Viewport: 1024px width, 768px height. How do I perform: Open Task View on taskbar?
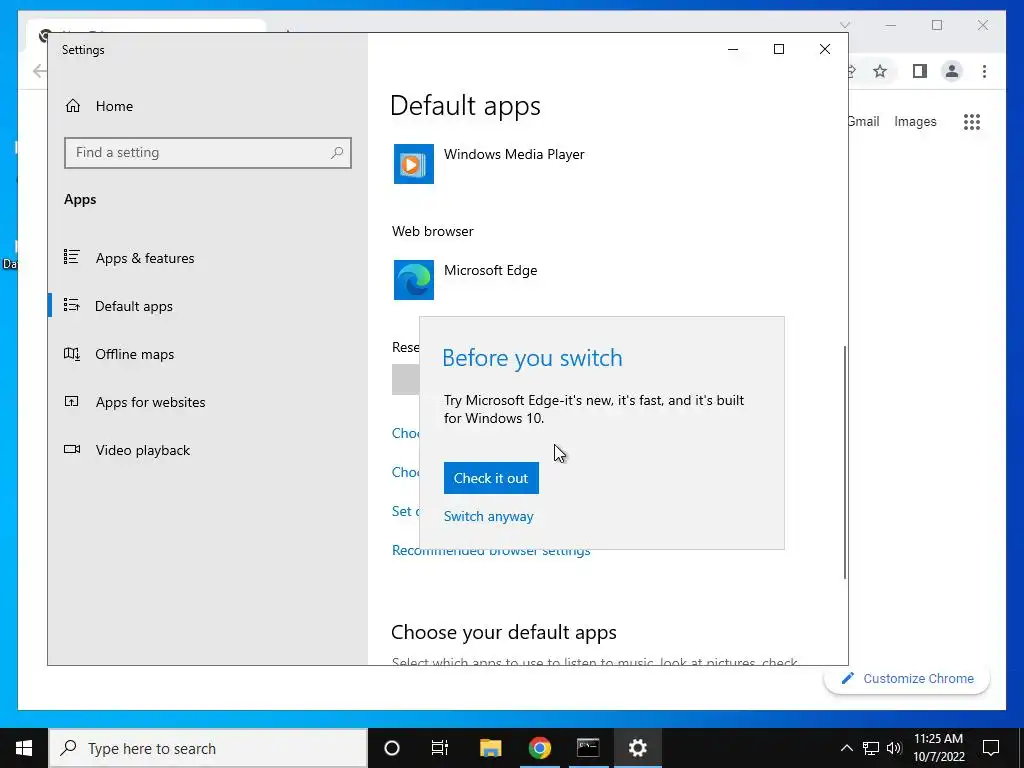pos(440,748)
